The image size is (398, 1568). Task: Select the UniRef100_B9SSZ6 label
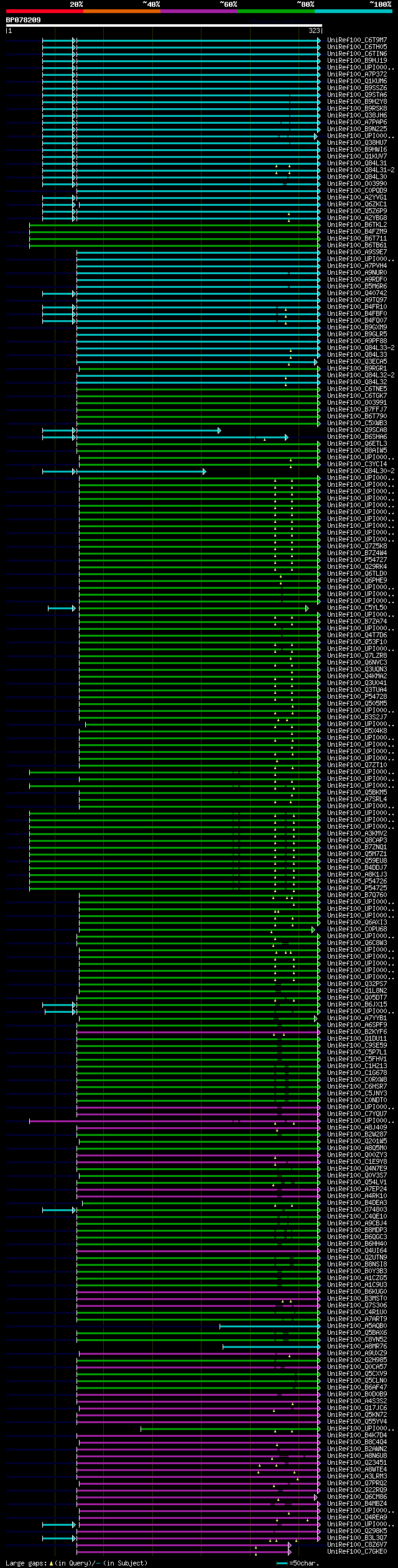click(x=357, y=88)
